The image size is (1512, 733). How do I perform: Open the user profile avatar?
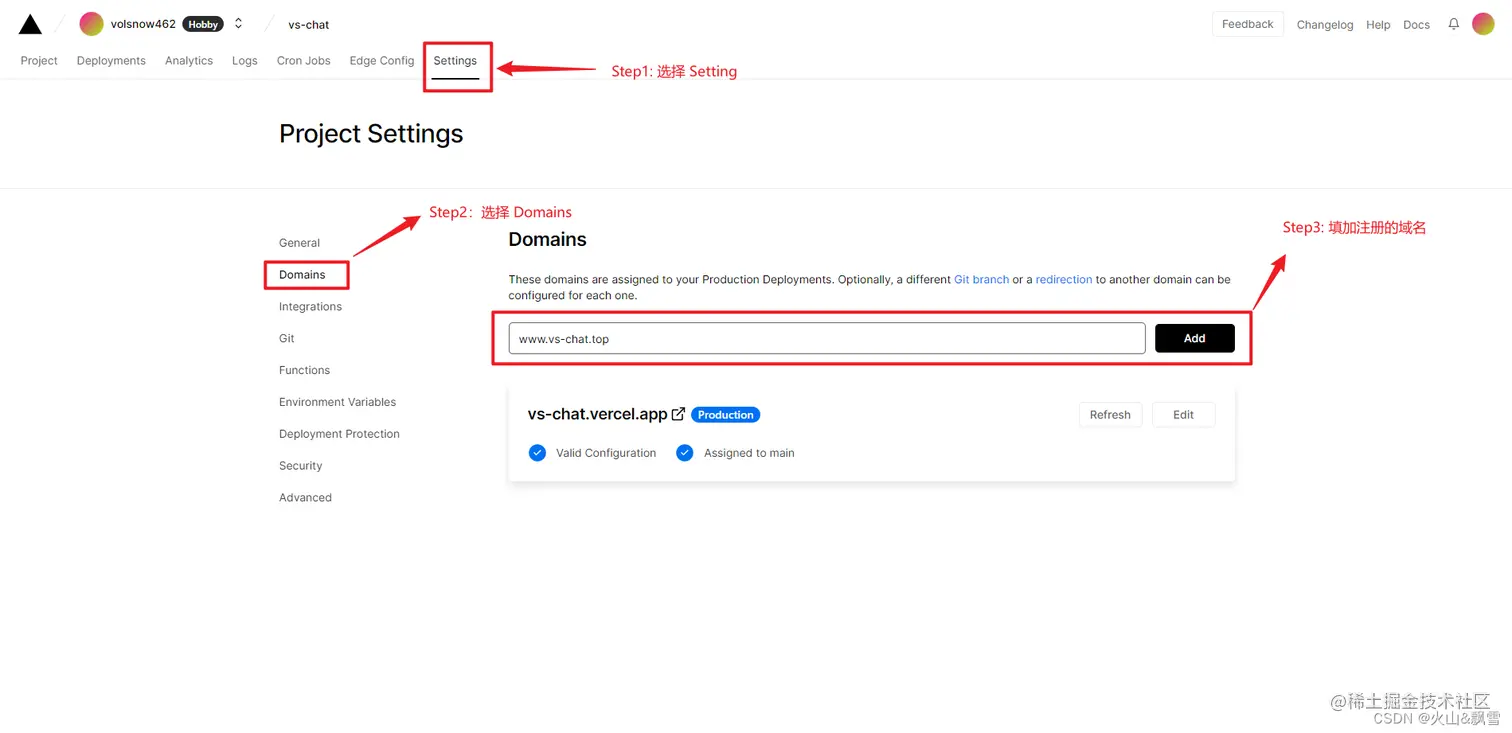[1483, 24]
